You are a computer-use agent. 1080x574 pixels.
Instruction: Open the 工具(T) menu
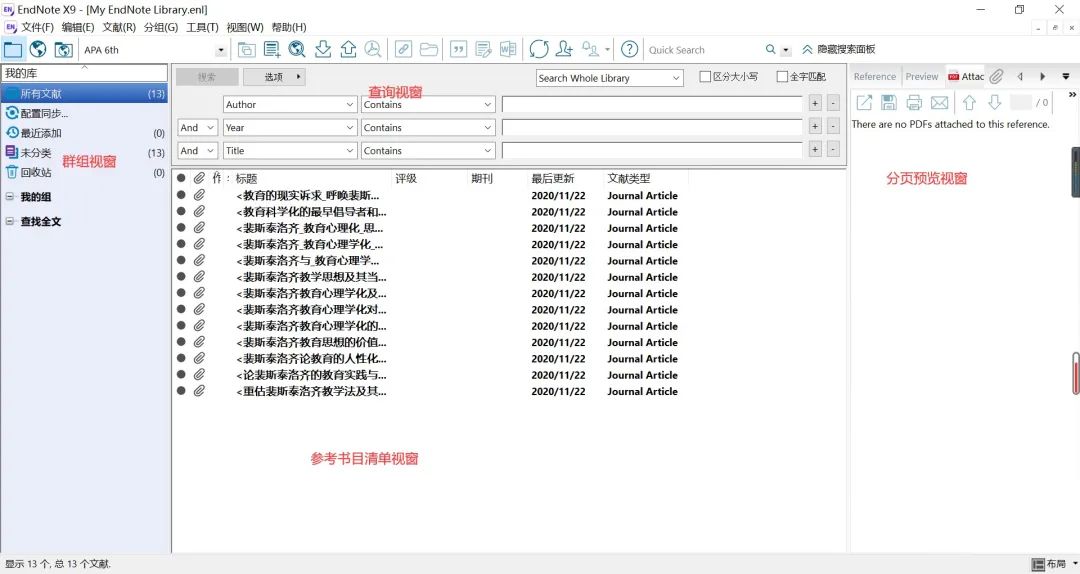(202, 27)
